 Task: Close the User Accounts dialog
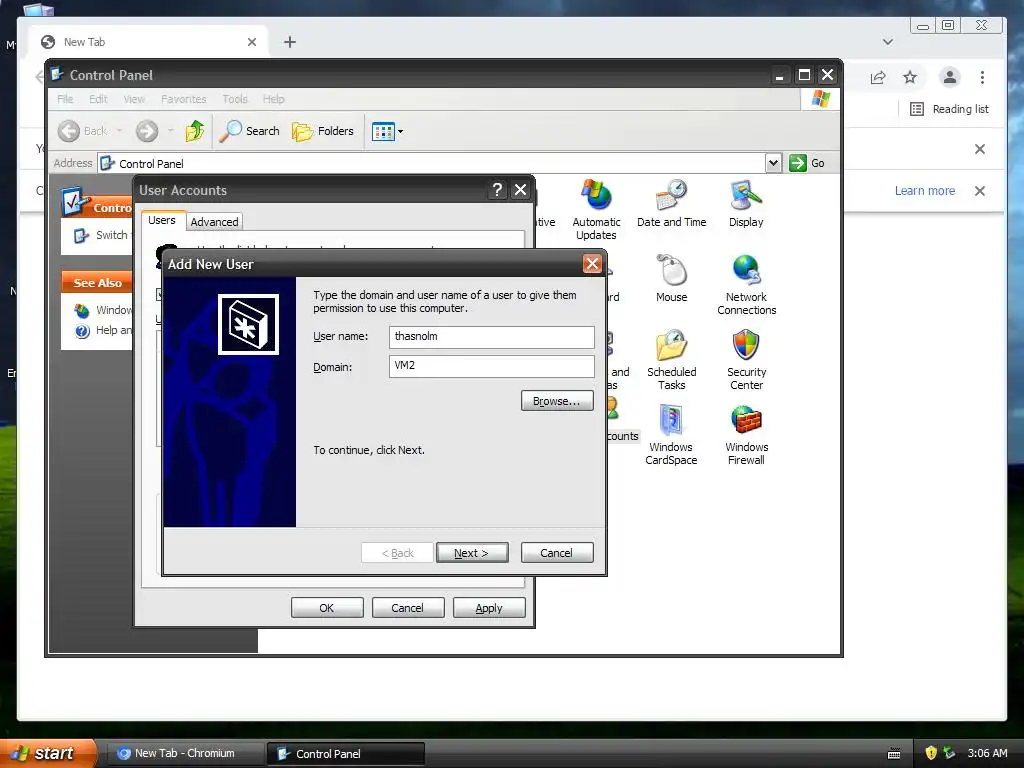pyautogui.click(x=520, y=190)
